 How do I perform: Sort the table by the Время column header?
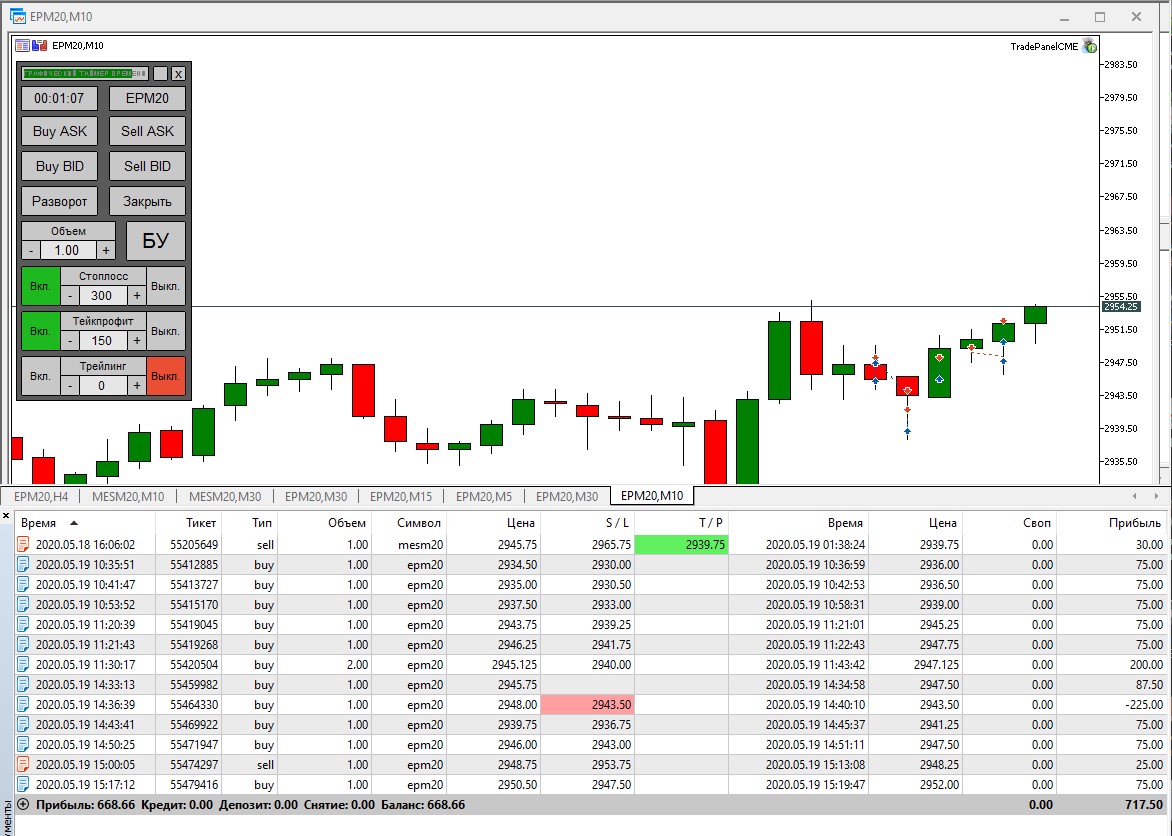click(39, 523)
